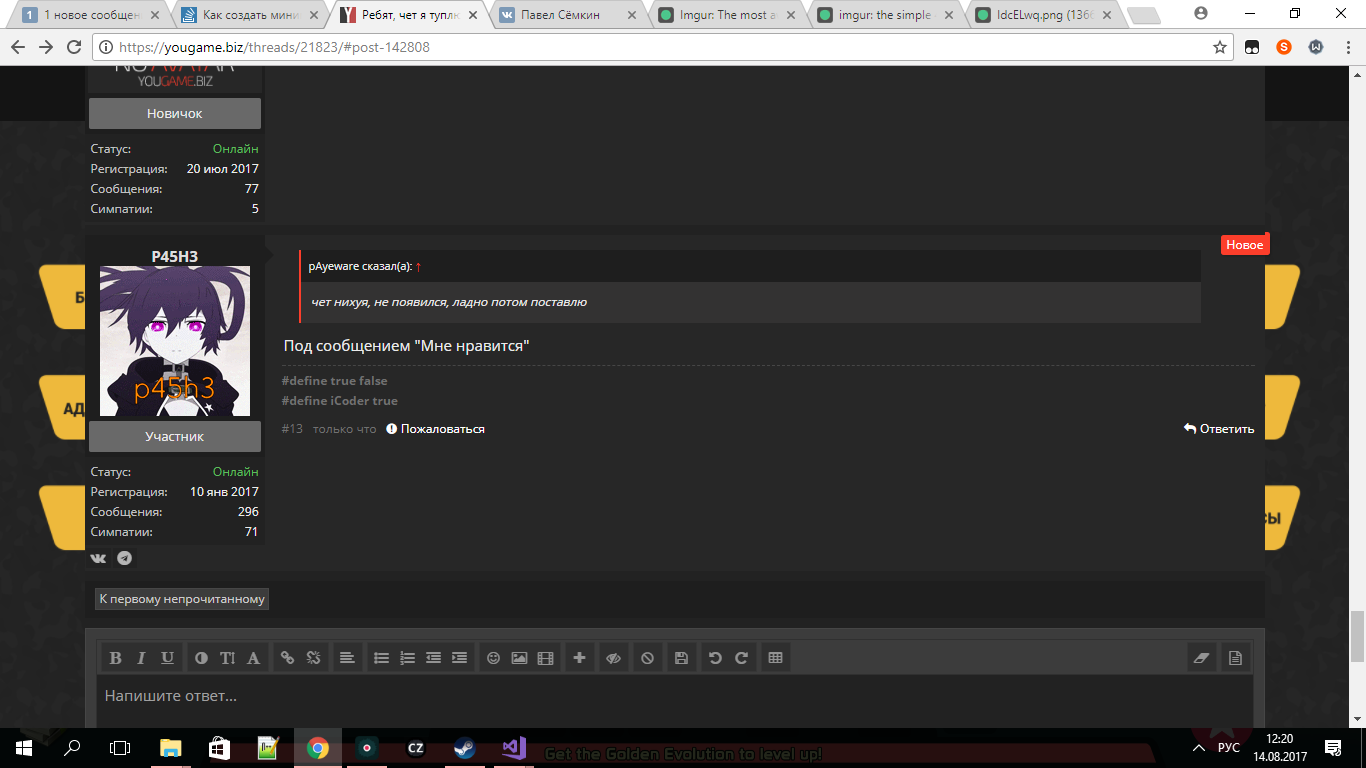Viewport: 1366px width, 768px height.
Task: Bookmark this page with the star icon
Action: point(1219,47)
